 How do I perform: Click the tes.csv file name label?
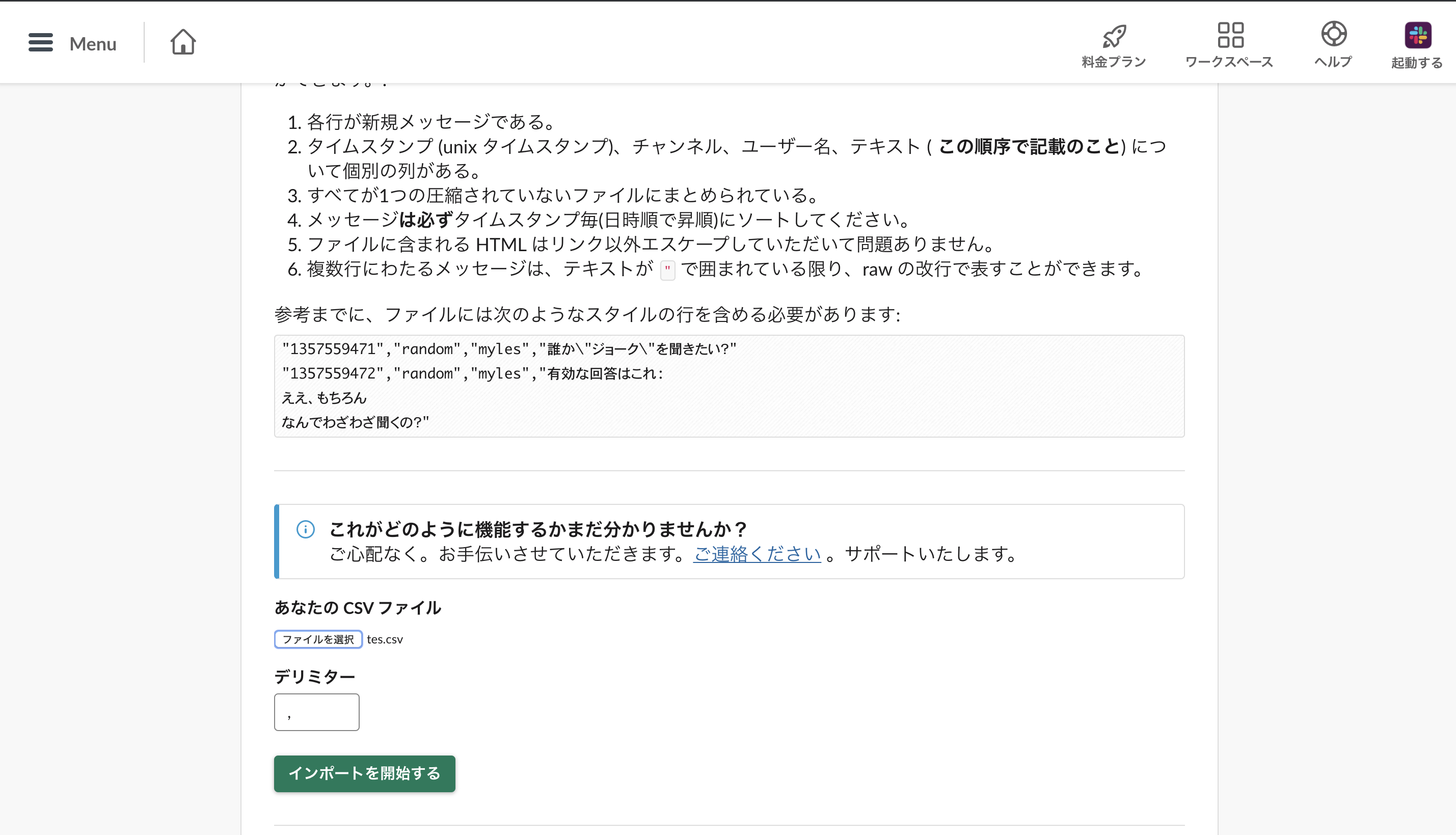tap(385, 639)
